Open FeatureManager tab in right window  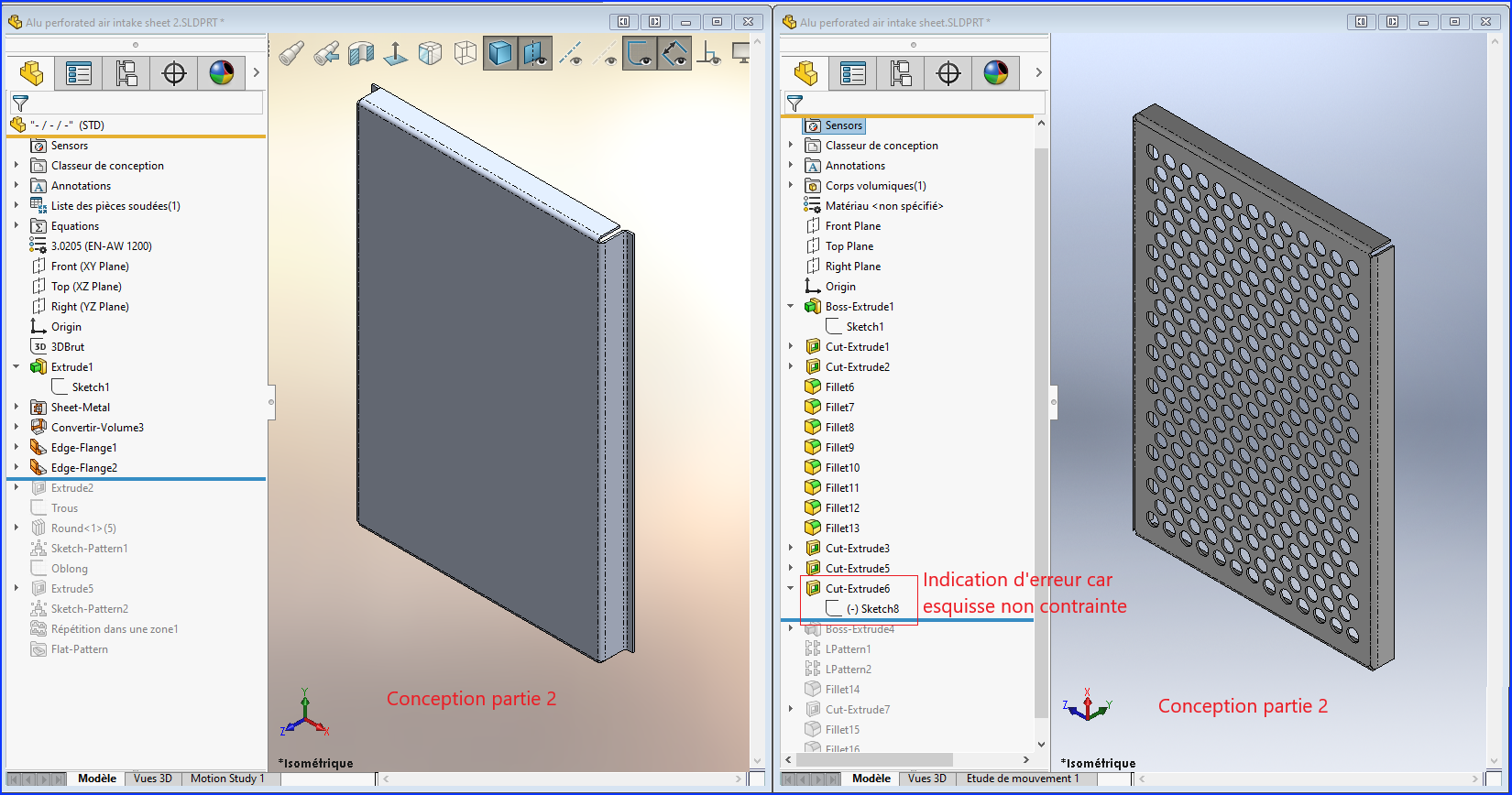click(805, 73)
